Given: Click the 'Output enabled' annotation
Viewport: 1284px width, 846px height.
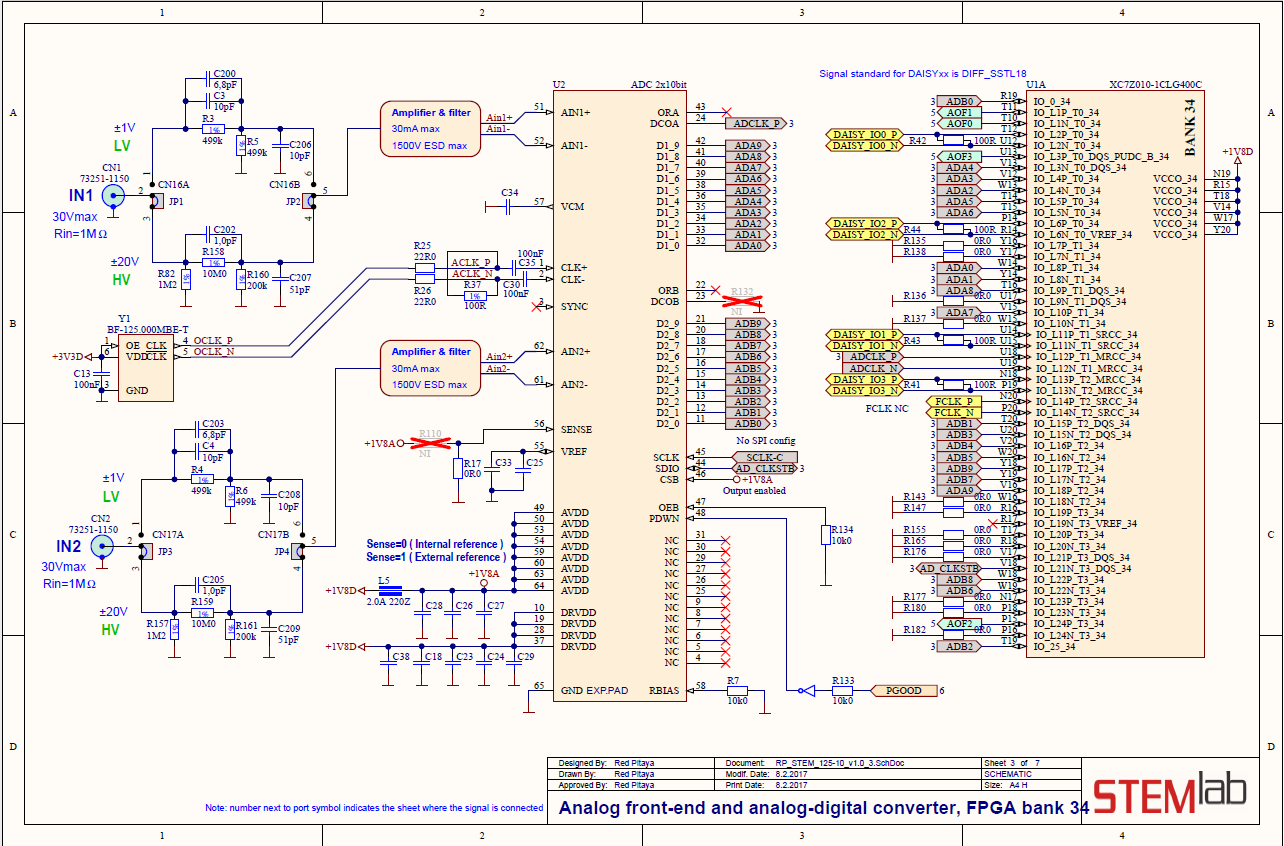Looking at the screenshot, I should tap(755, 491).
